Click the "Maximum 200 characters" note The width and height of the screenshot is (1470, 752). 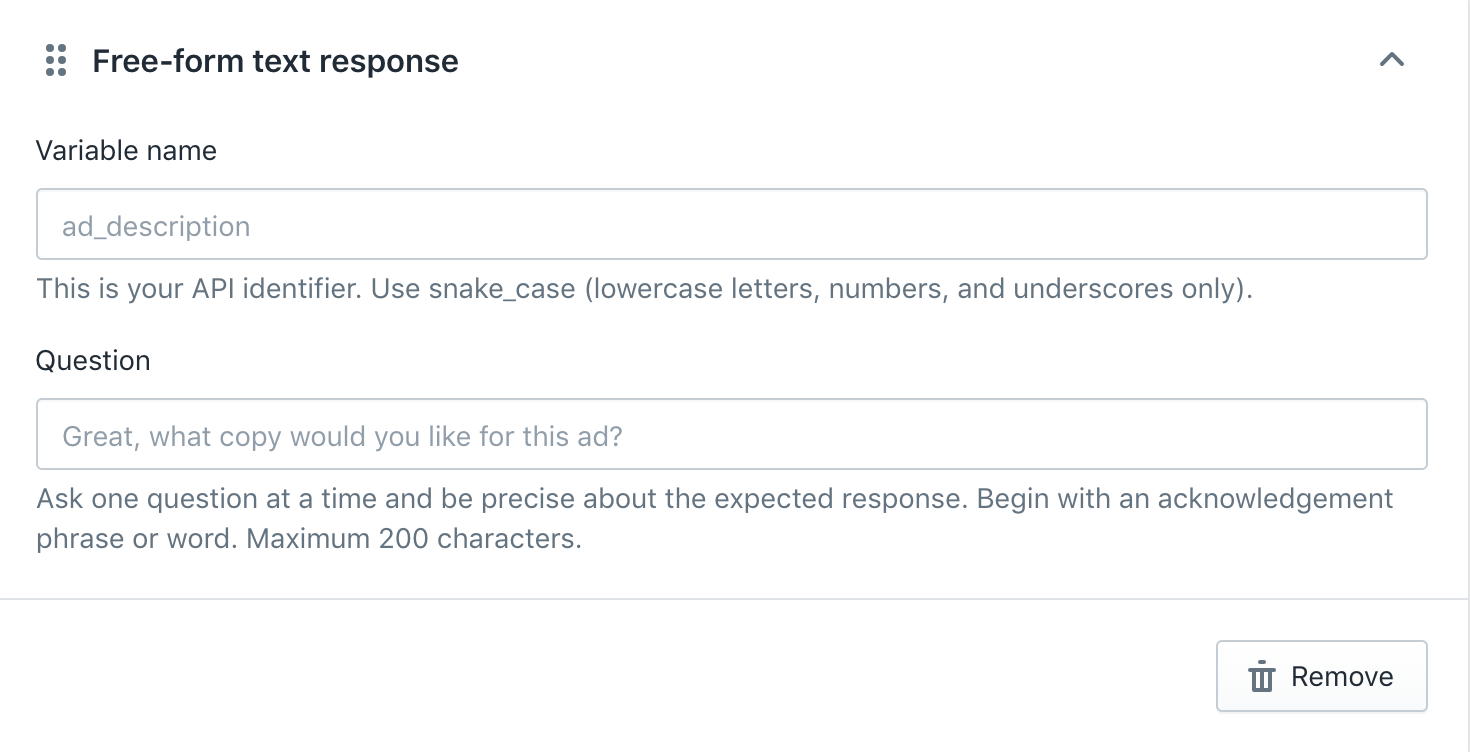(x=414, y=539)
